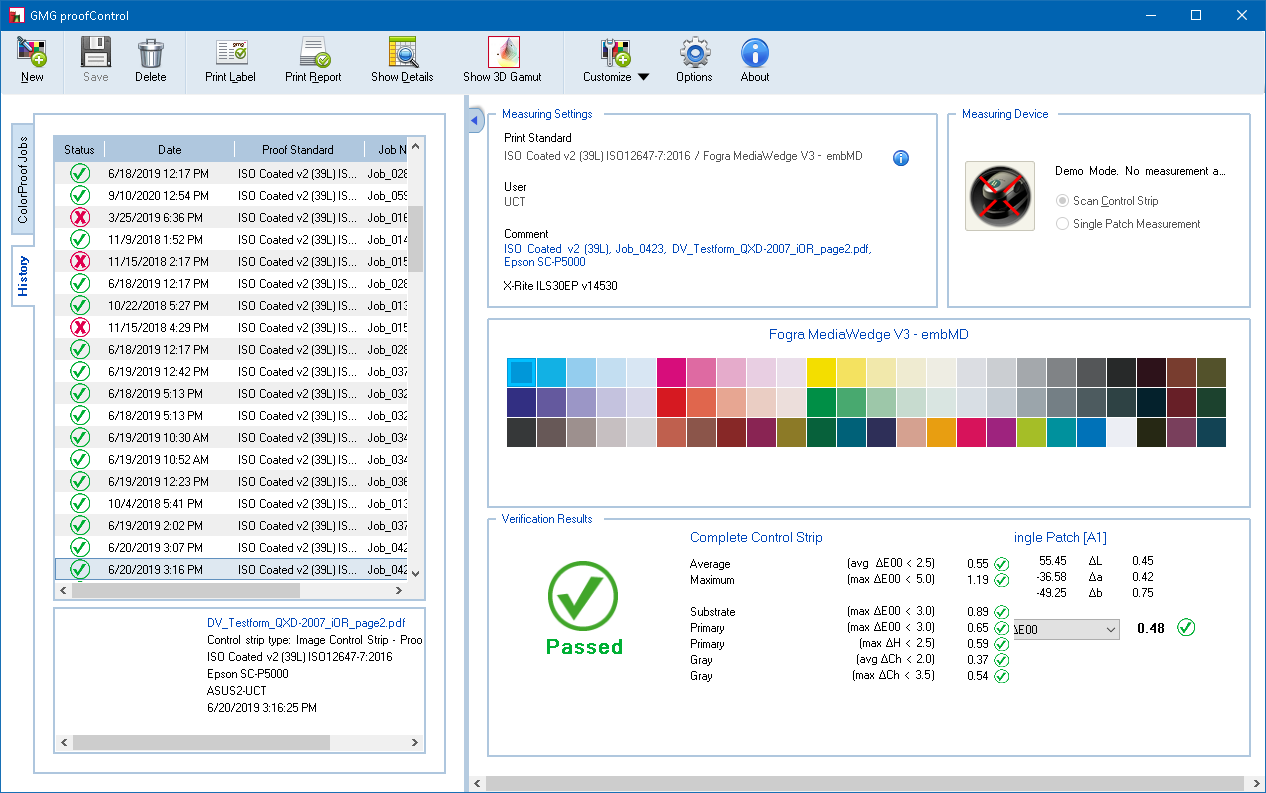The height and width of the screenshot is (793, 1266).
Task: Expand the Customize dropdown arrow
Action: (x=643, y=77)
